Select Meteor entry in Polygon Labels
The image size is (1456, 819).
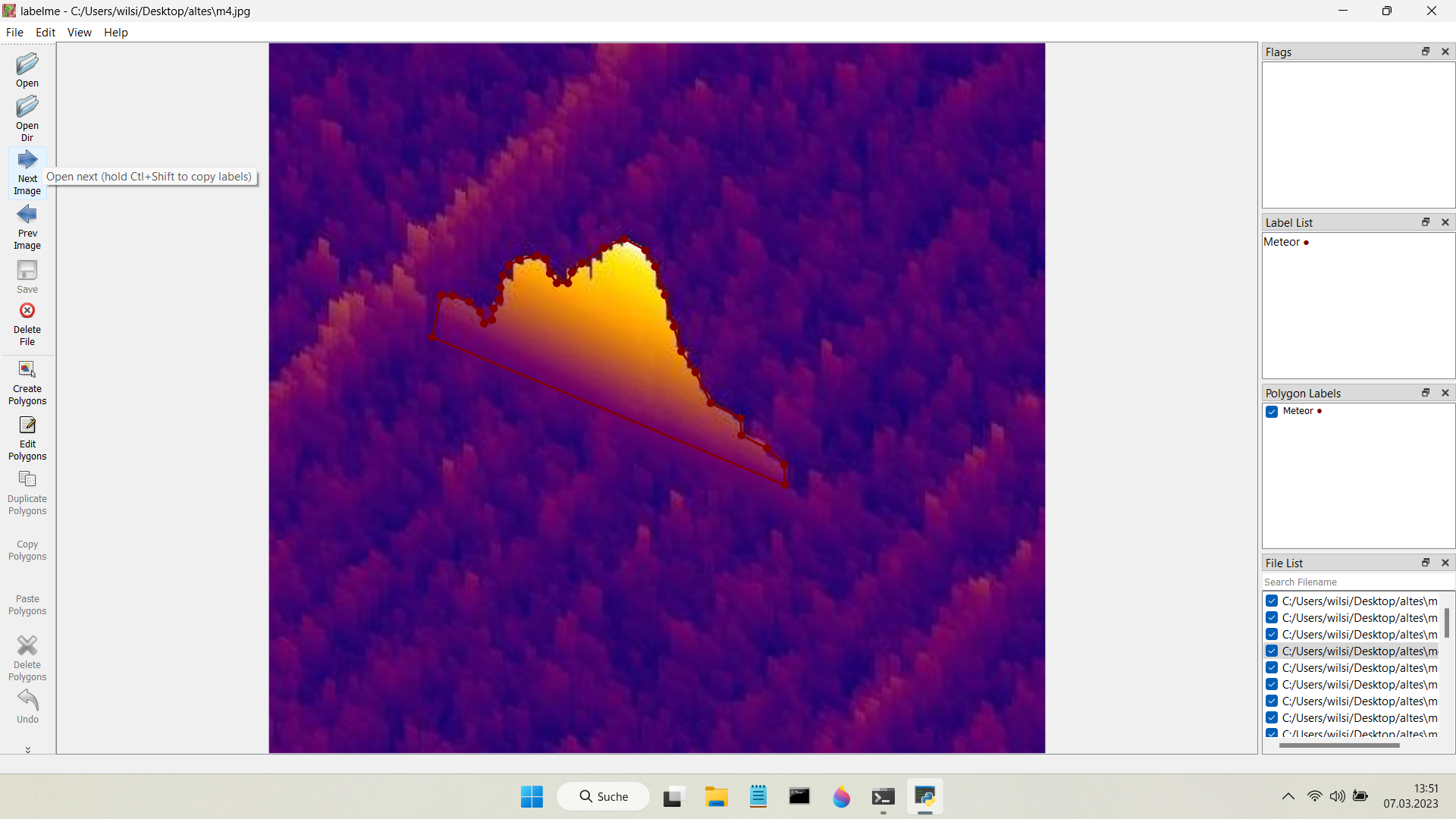[1302, 411]
